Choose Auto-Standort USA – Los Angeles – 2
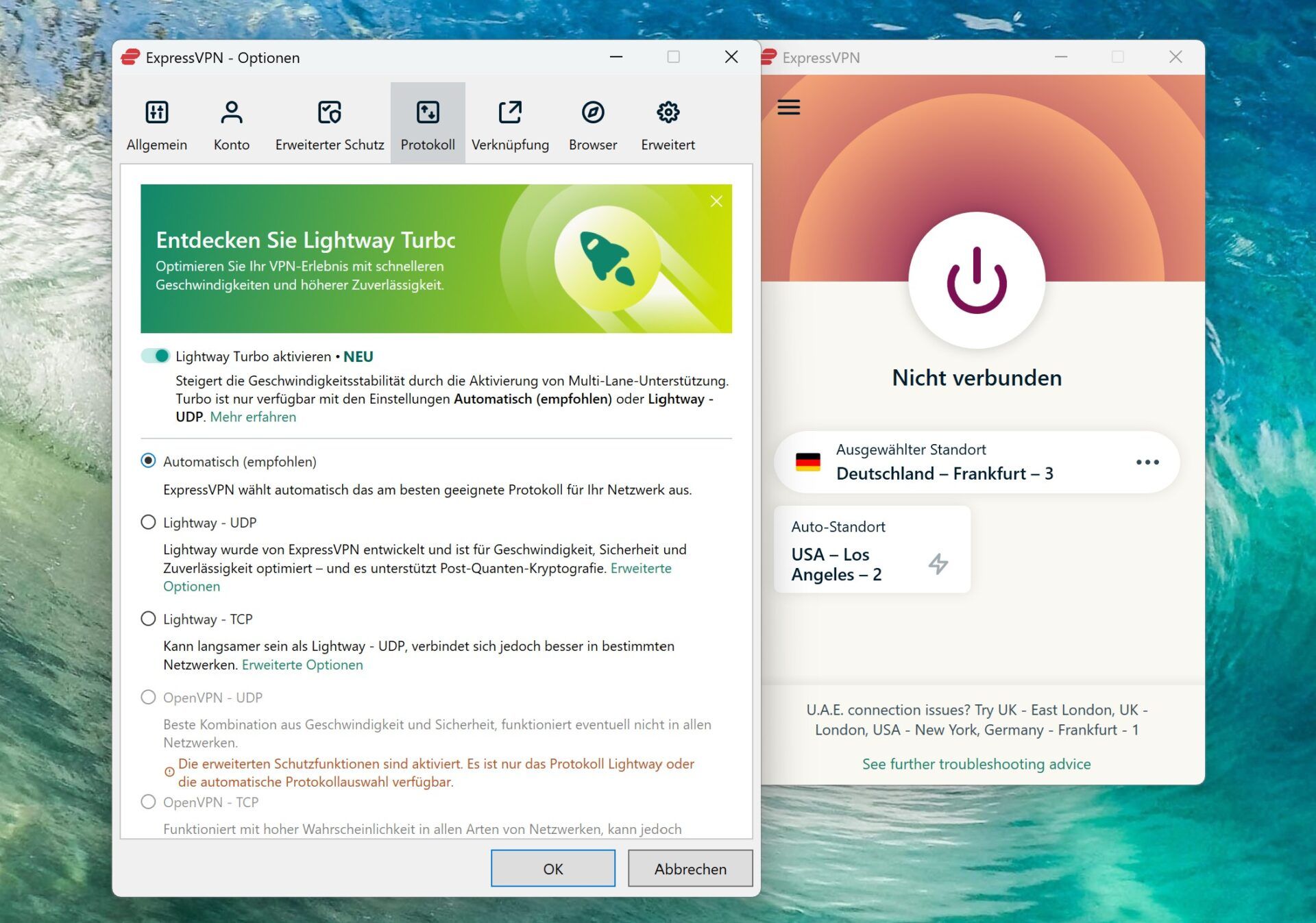 click(872, 550)
